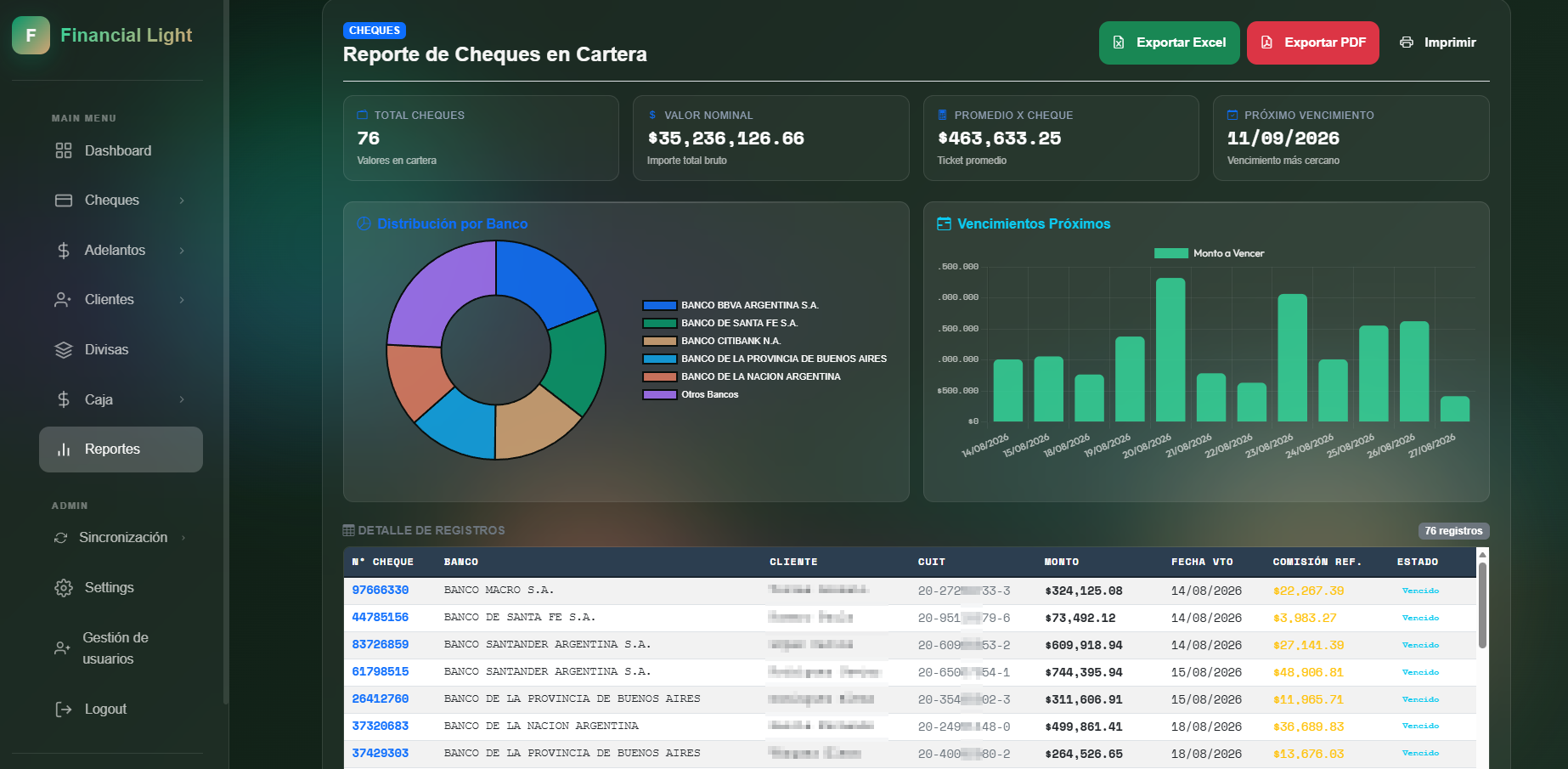Expand the Caja submenu chevron
This screenshot has height=769, width=1568.
coord(182,399)
